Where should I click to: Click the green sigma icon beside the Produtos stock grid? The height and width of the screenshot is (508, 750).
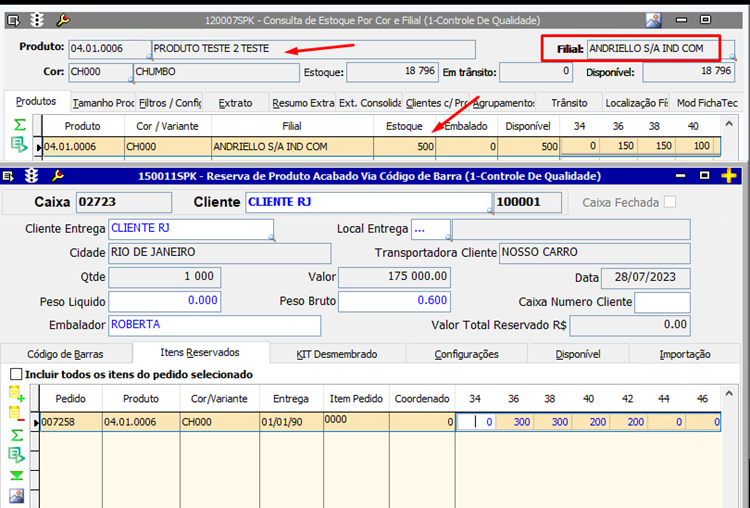[x=19, y=125]
